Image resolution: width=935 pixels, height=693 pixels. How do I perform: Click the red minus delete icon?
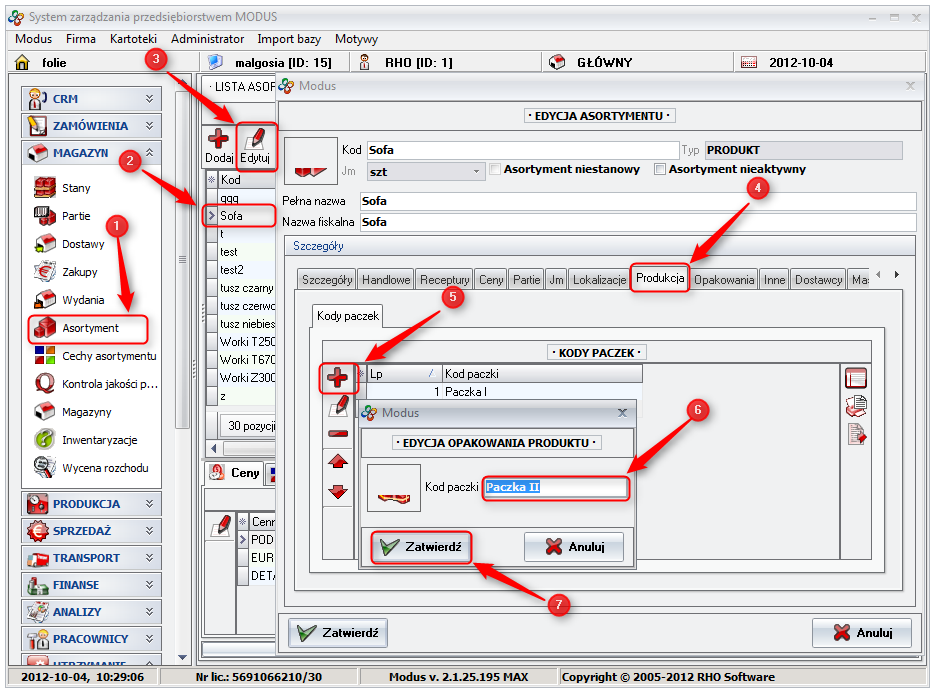338,434
